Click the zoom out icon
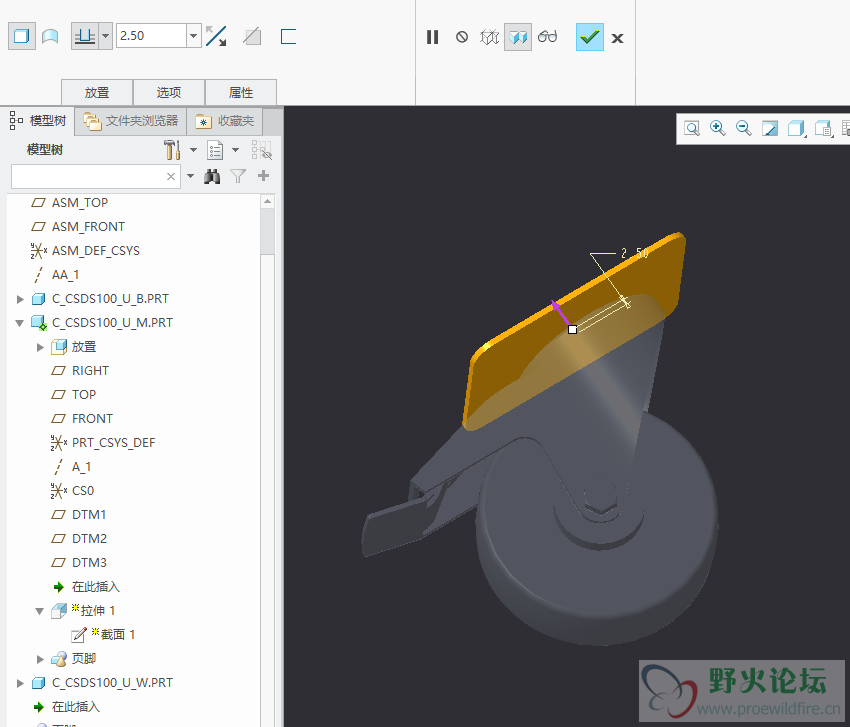This screenshot has height=727, width=850. [x=744, y=128]
